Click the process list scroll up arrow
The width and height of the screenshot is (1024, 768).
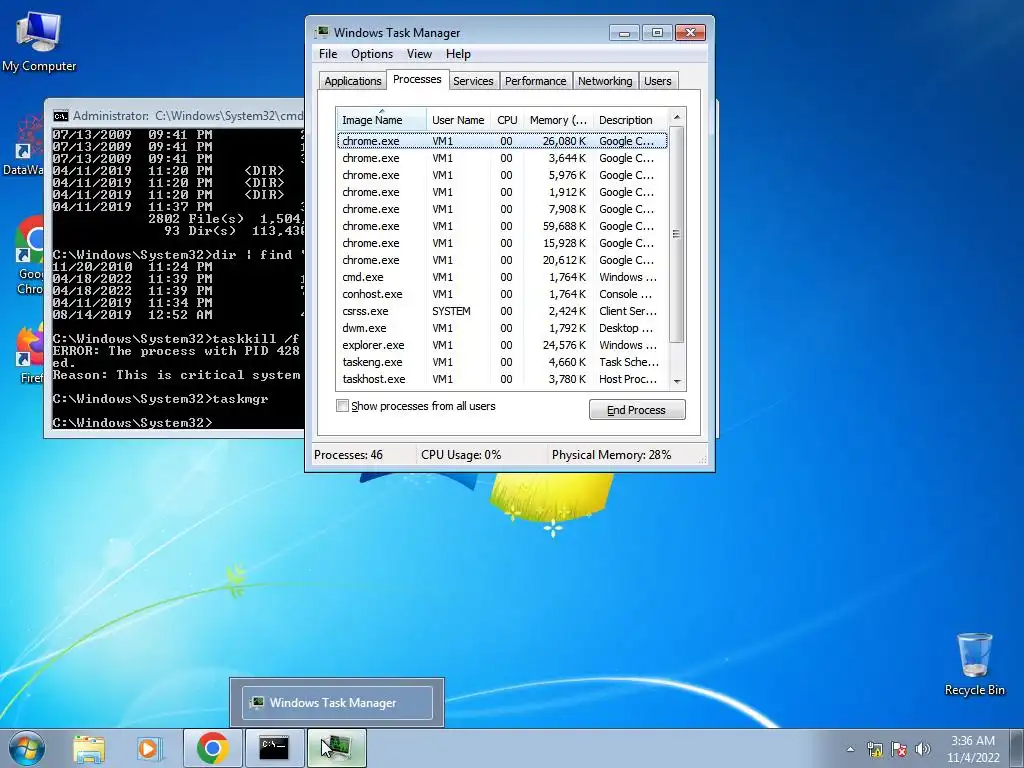(x=677, y=117)
